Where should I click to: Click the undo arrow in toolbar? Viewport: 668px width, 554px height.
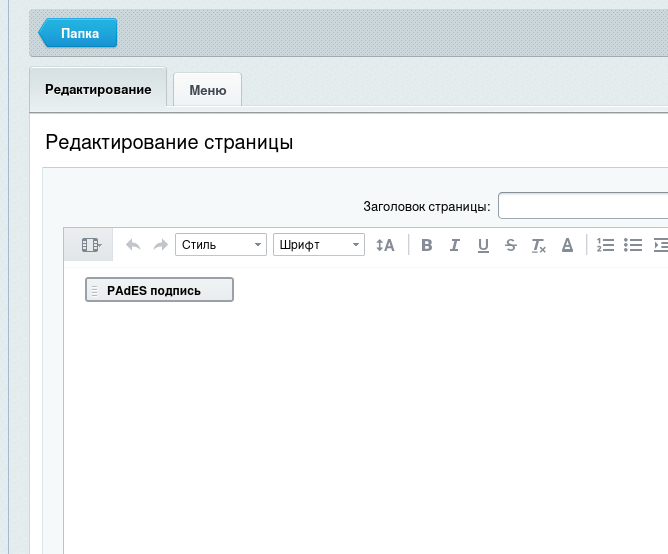pos(133,245)
